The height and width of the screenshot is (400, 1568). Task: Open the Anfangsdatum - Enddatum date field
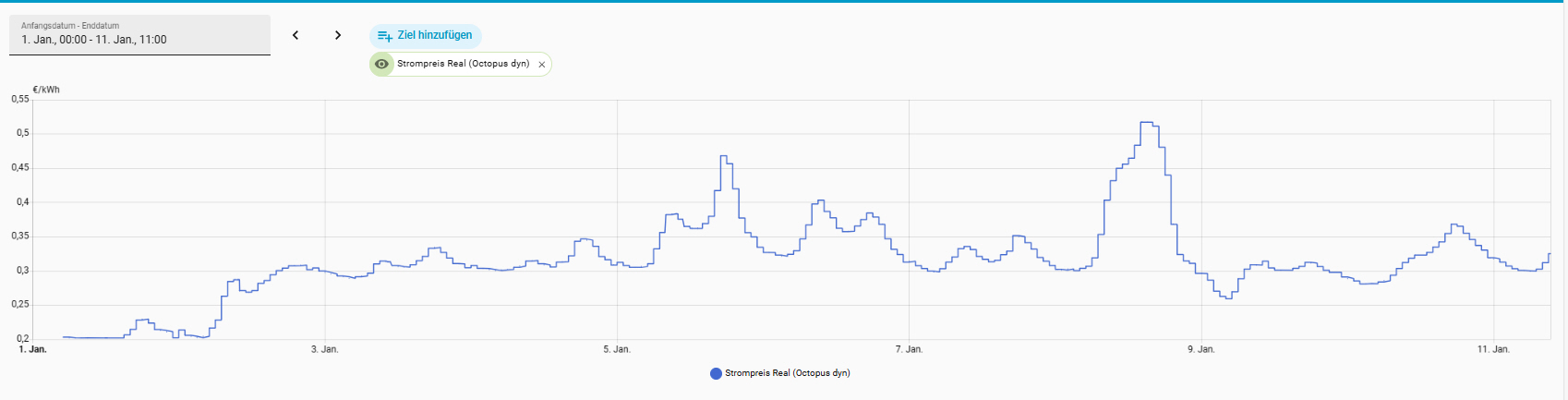(x=139, y=34)
